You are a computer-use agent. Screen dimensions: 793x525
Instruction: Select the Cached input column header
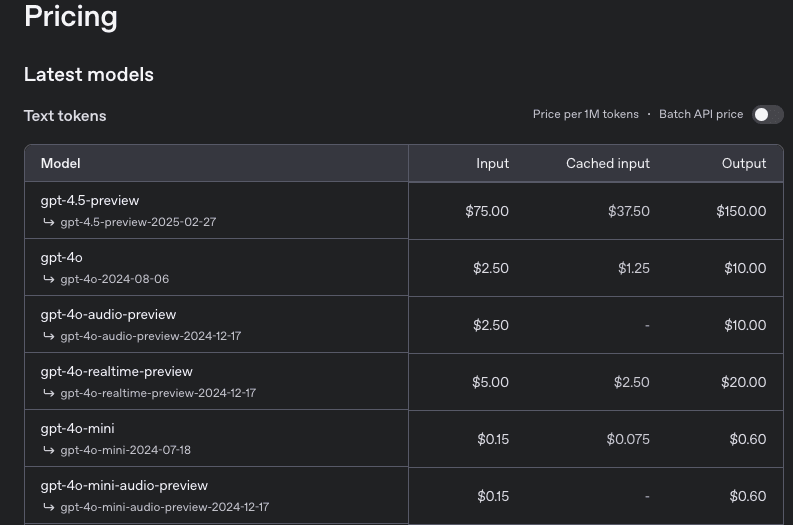tap(607, 163)
